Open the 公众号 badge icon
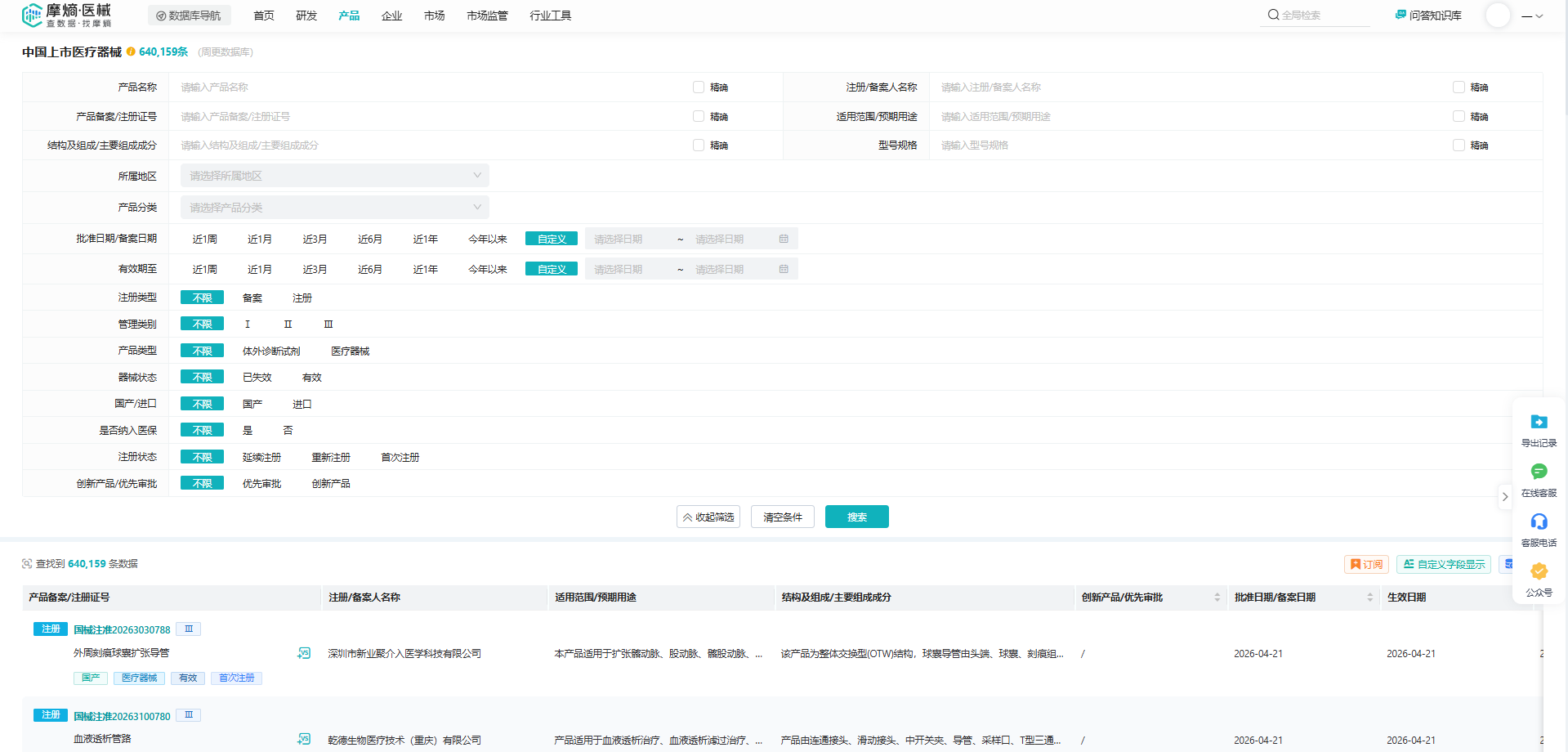Image resolution: width=1568 pixels, height=752 pixels. click(x=1539, y=571)
